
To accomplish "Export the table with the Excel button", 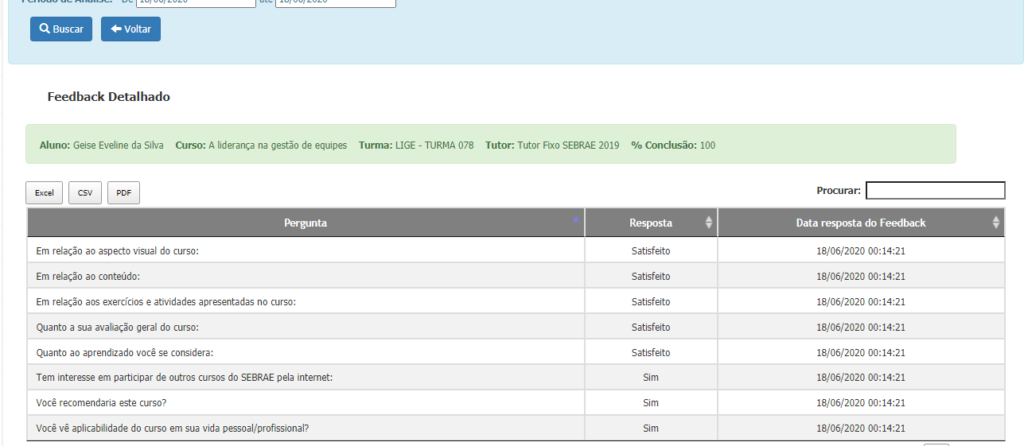I will pyautogui.click(x=44, y=193).
